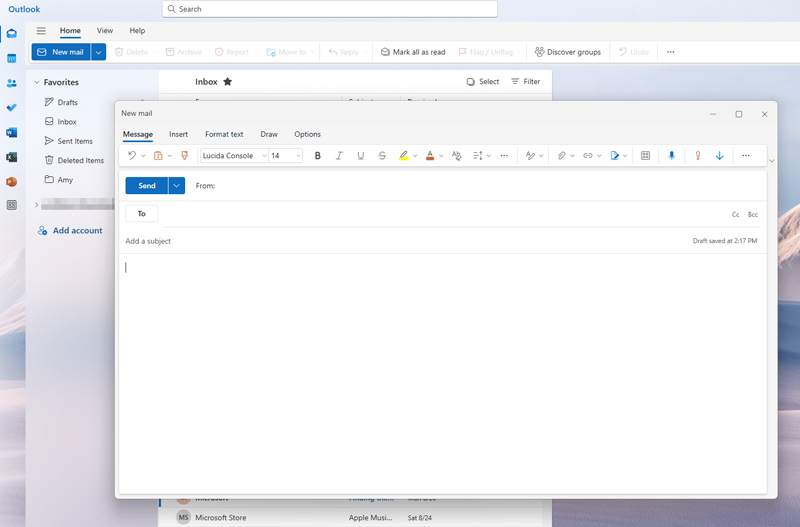The image size is (800, 527).
Task: Open Excel from the left app bar
Action: (12, 157)
